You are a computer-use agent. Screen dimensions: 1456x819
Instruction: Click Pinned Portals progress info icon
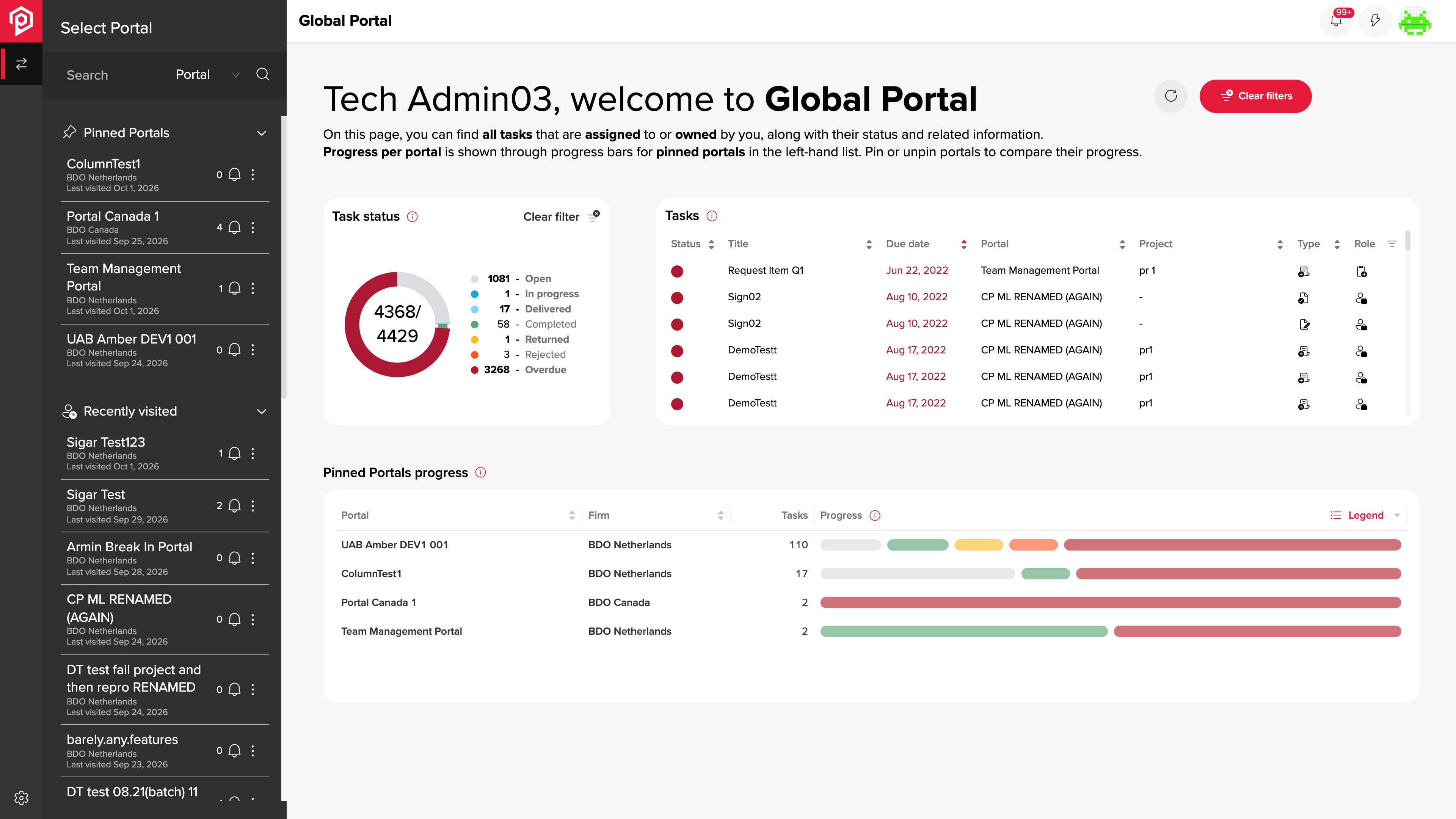click(480, 472)
